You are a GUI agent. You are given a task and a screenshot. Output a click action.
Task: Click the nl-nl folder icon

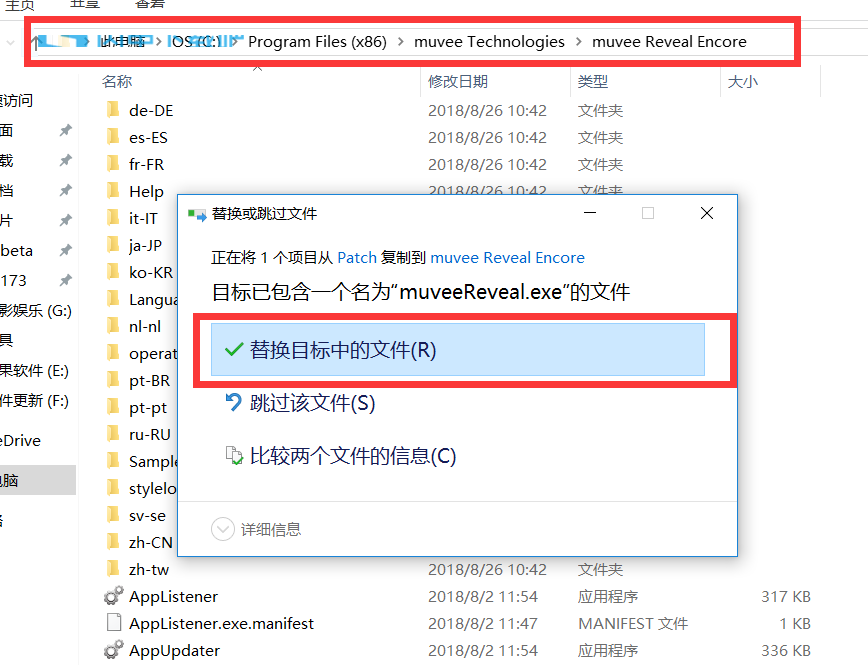point(113,326)
